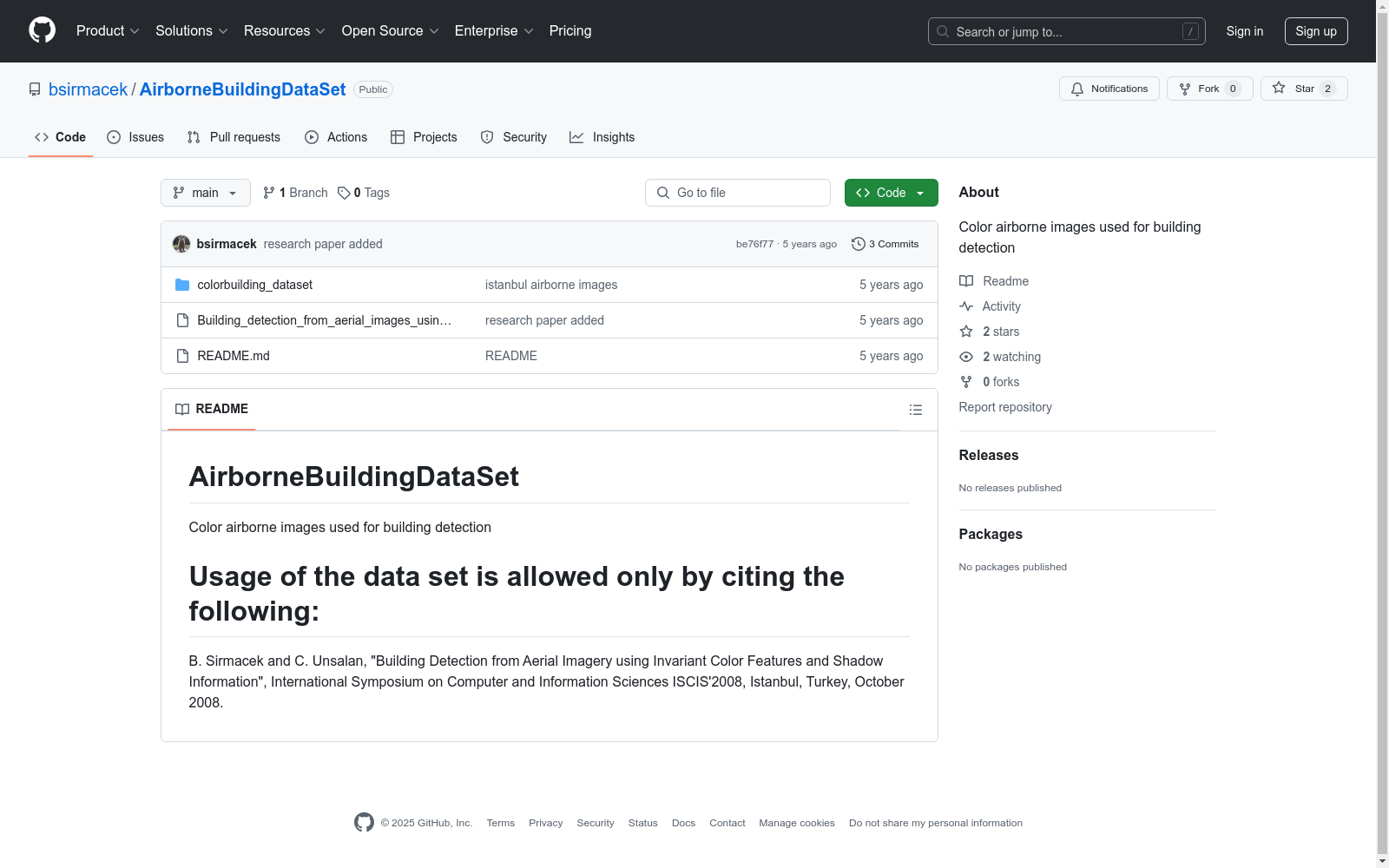Open the Pricing page
Screen dimensions: 1389x868
tap(570, 31)
